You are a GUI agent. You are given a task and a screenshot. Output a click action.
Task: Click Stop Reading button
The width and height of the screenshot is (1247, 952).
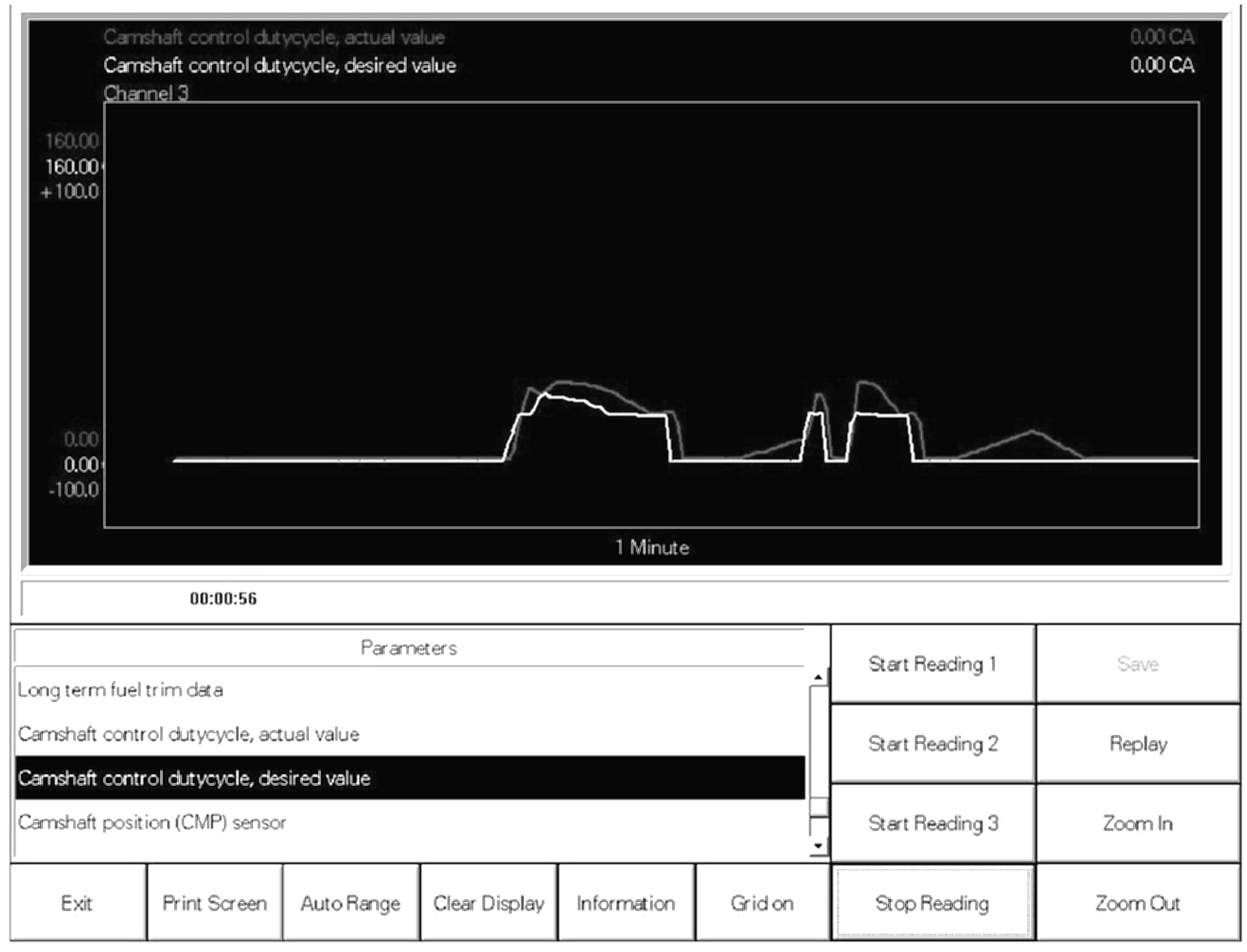click(932, 903)
